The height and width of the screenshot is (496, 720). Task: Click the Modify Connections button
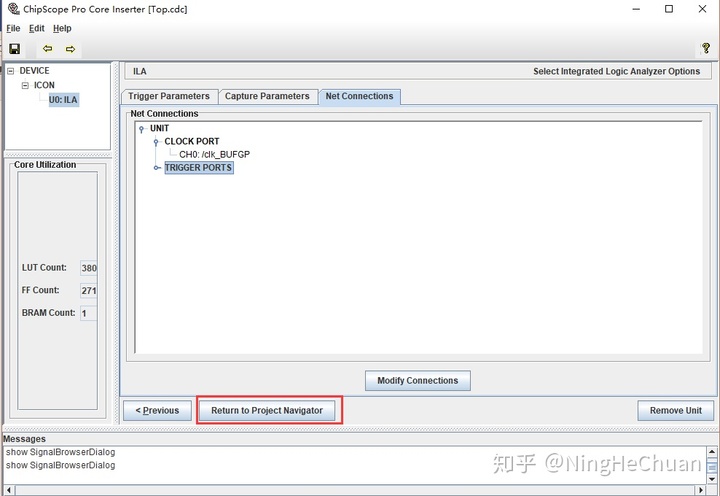pos(418,381)
